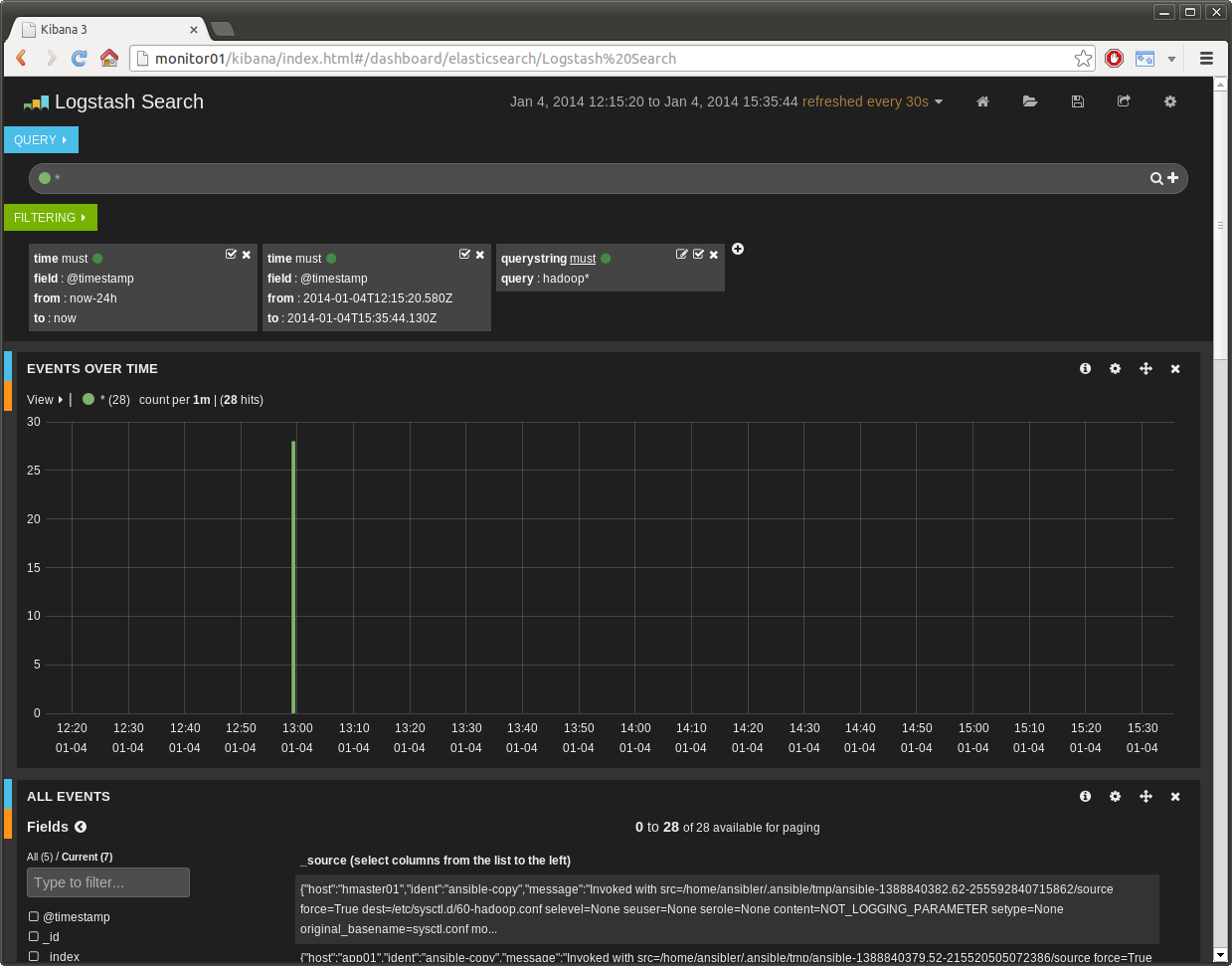Add another query with the plus icon

(1172, 178)
